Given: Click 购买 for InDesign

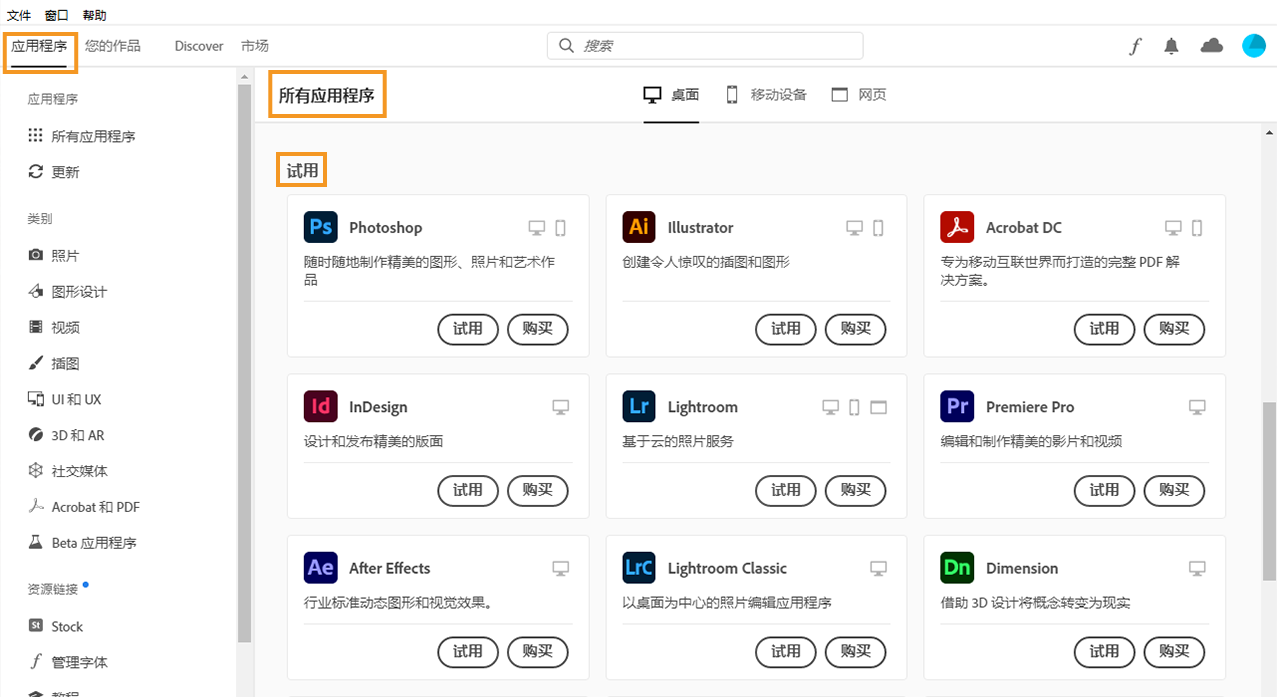Looking at the screenshot, I should pyautogui.click(x=538, y=491).
